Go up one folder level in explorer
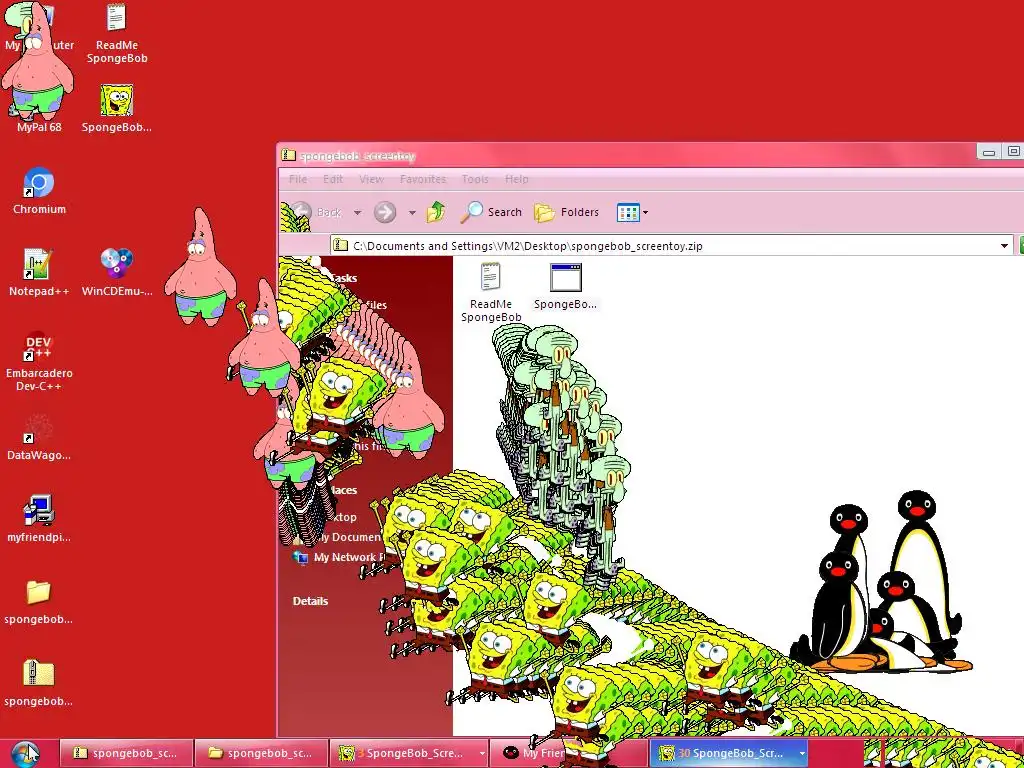This screenshot has height=768, width=1024. tap(436, 212)
